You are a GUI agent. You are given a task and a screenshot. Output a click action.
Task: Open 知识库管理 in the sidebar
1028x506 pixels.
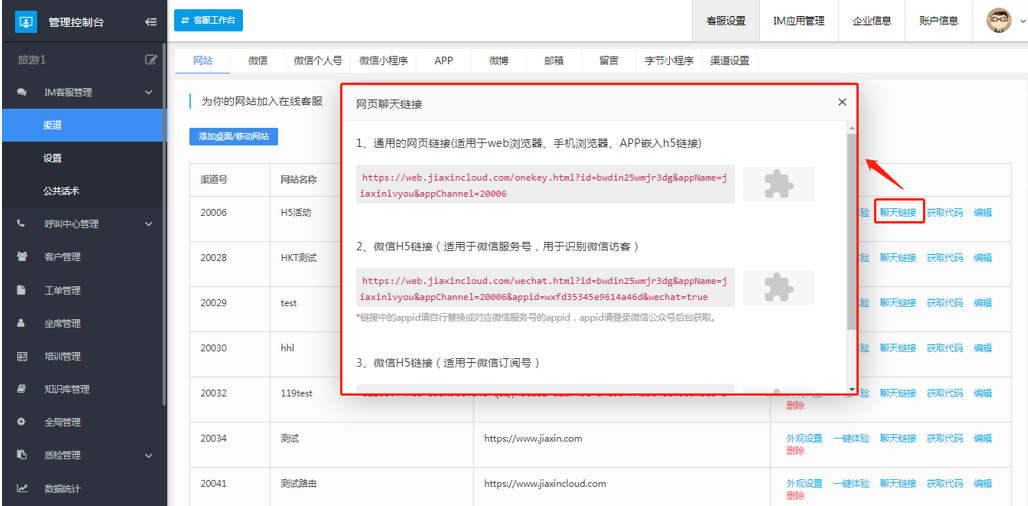(x=66, y=389)
